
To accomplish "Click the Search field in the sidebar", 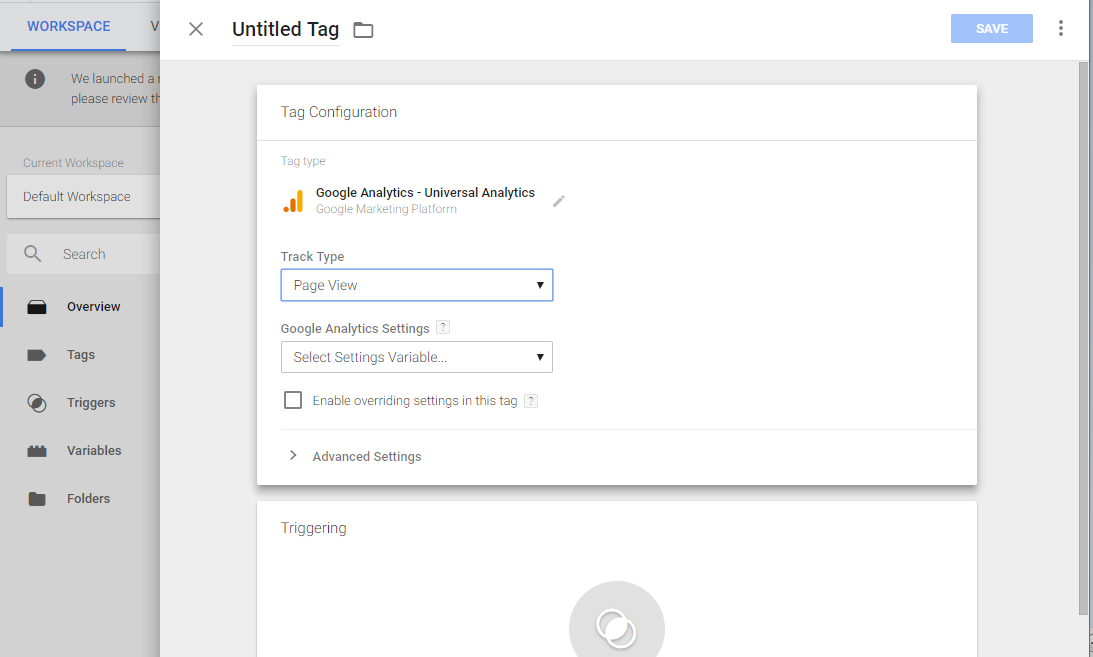I will coord(84,254).
